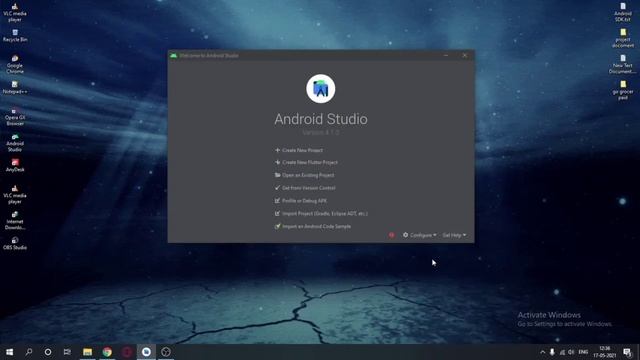Close the Welcome to Android Studio window
Viewport: 640px width, 360px height.
tap(464, 55)
